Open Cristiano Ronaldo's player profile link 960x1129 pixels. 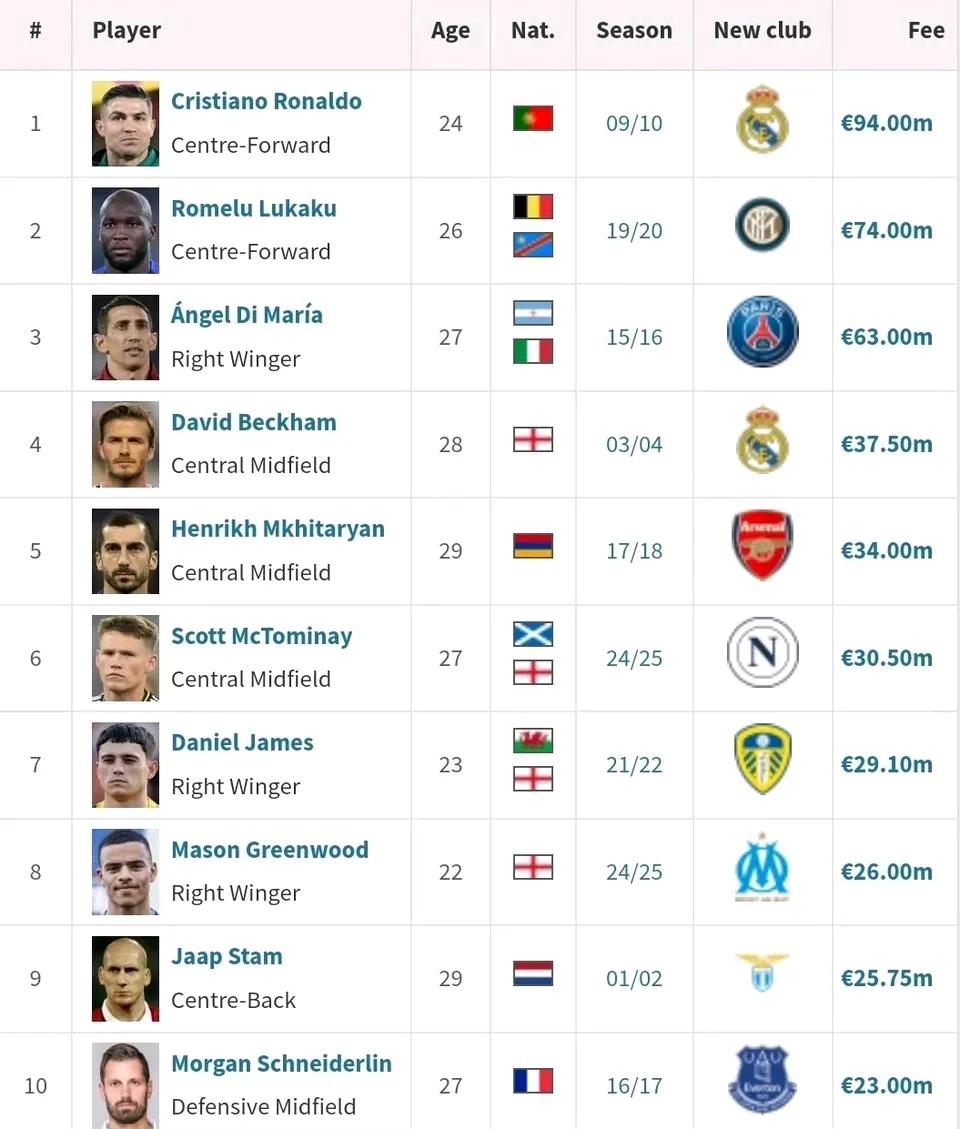[x=266, y=101]
